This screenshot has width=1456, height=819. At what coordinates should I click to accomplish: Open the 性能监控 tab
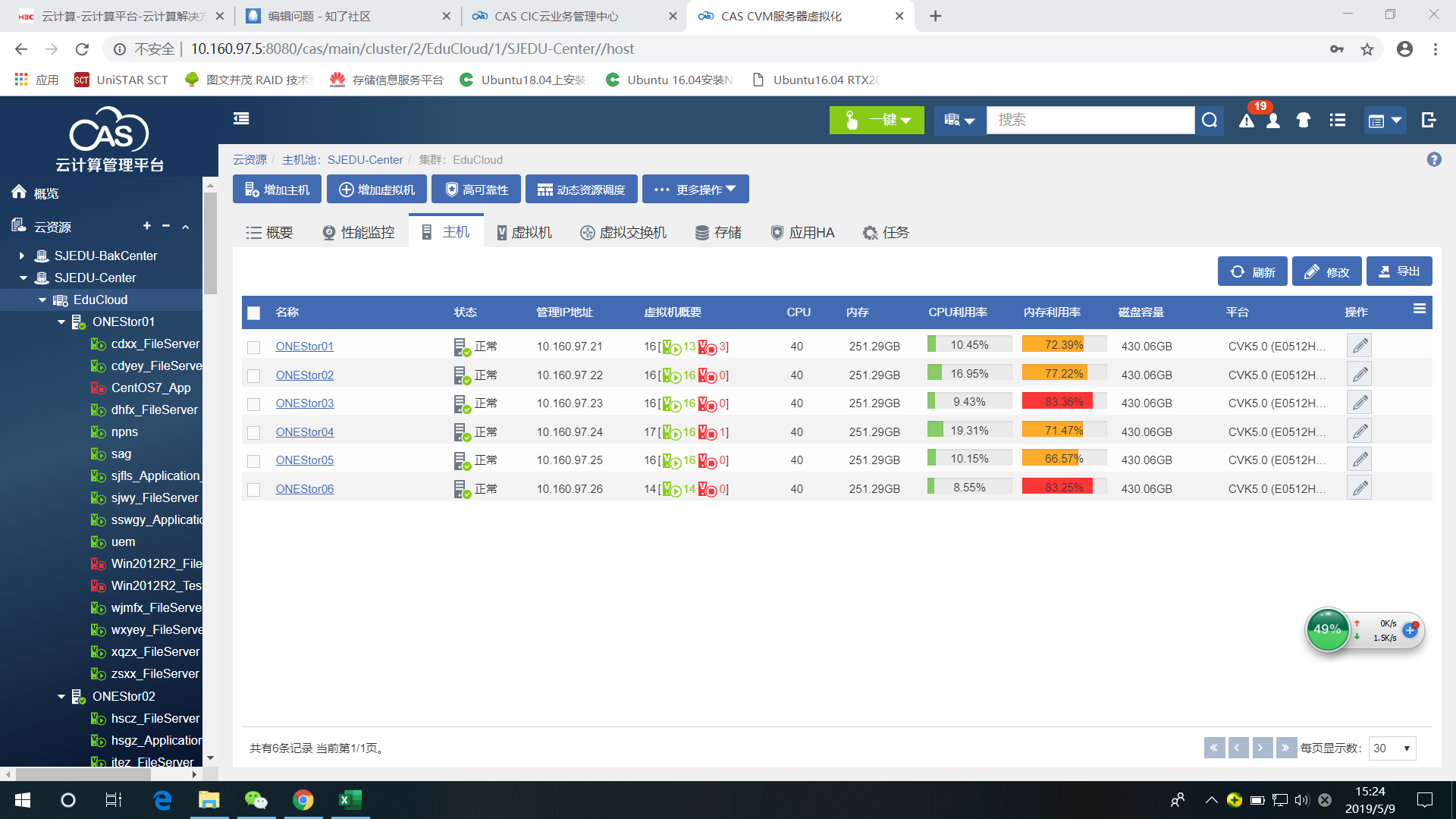coord(359,233)
